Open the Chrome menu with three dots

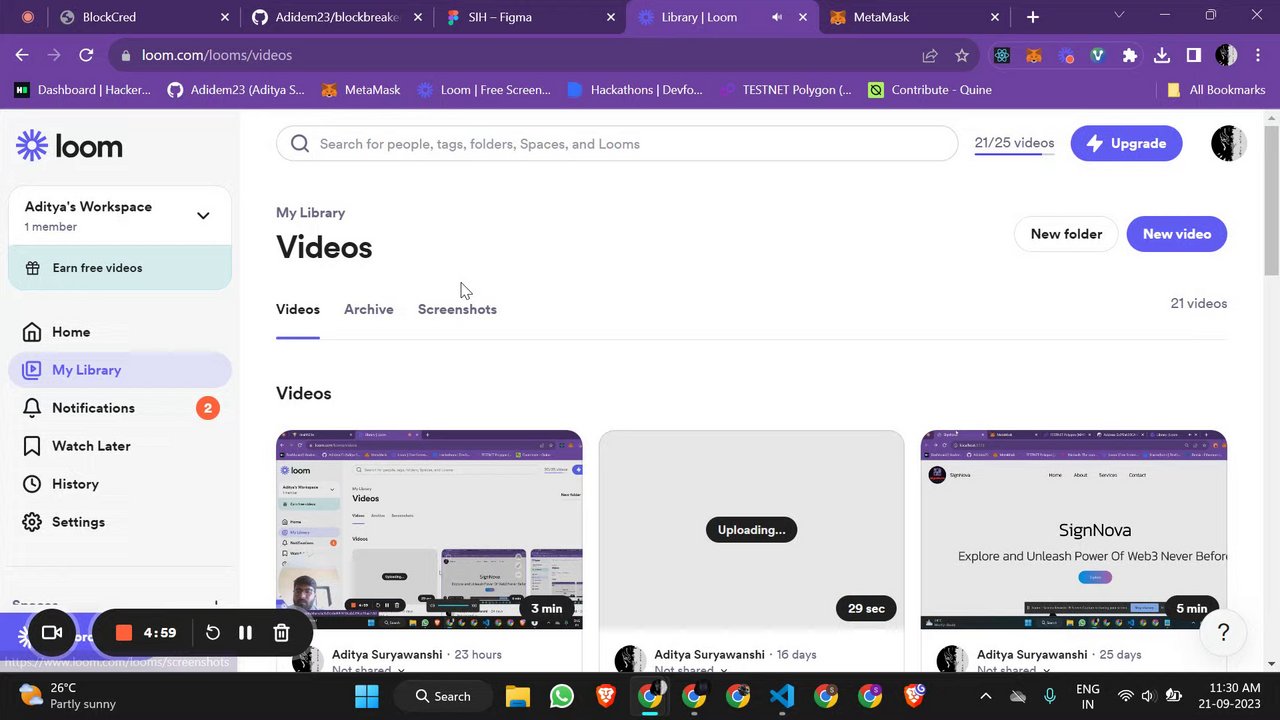[1258, 55]
